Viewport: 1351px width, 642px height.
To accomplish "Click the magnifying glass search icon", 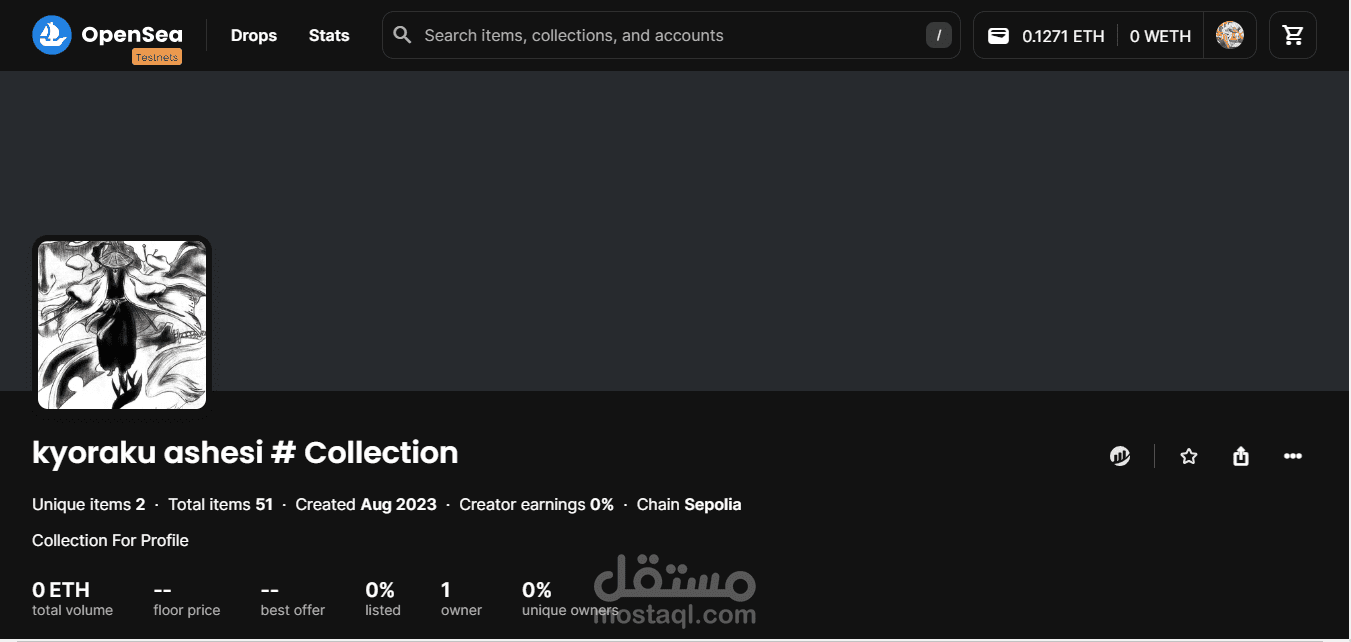I will tap(402, 36).
